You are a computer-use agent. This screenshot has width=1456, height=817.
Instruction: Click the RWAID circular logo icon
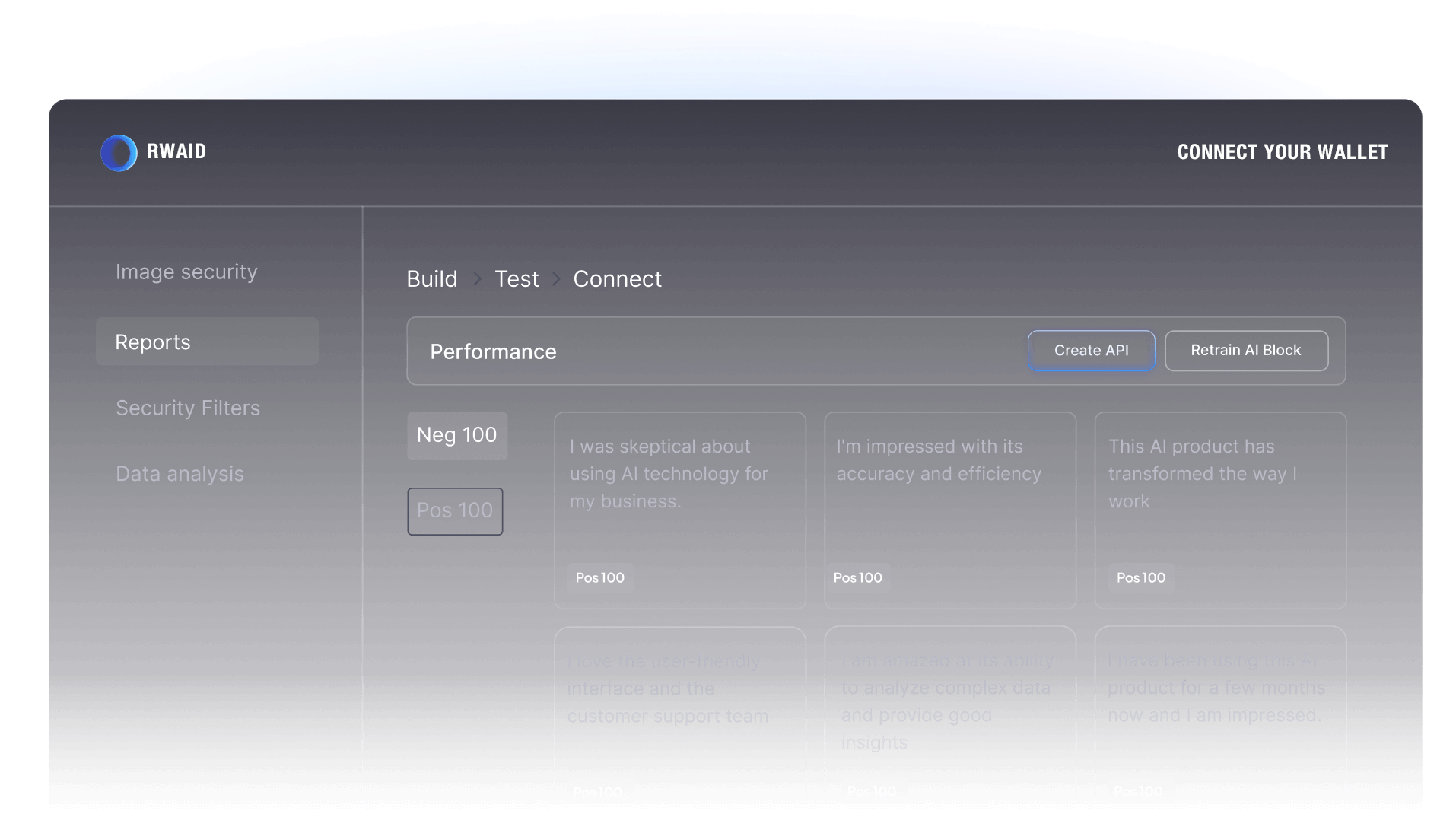(119, 153)
